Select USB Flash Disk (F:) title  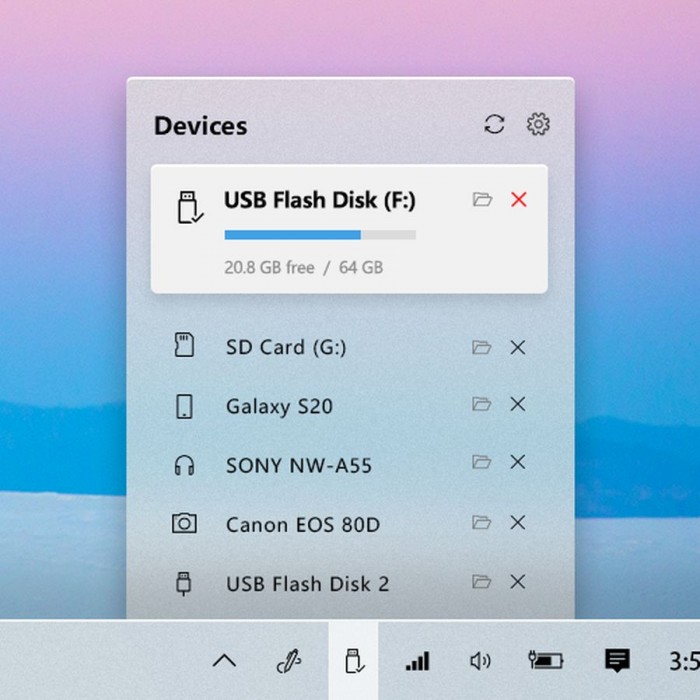pyautogui.click(x=320, y=200)
